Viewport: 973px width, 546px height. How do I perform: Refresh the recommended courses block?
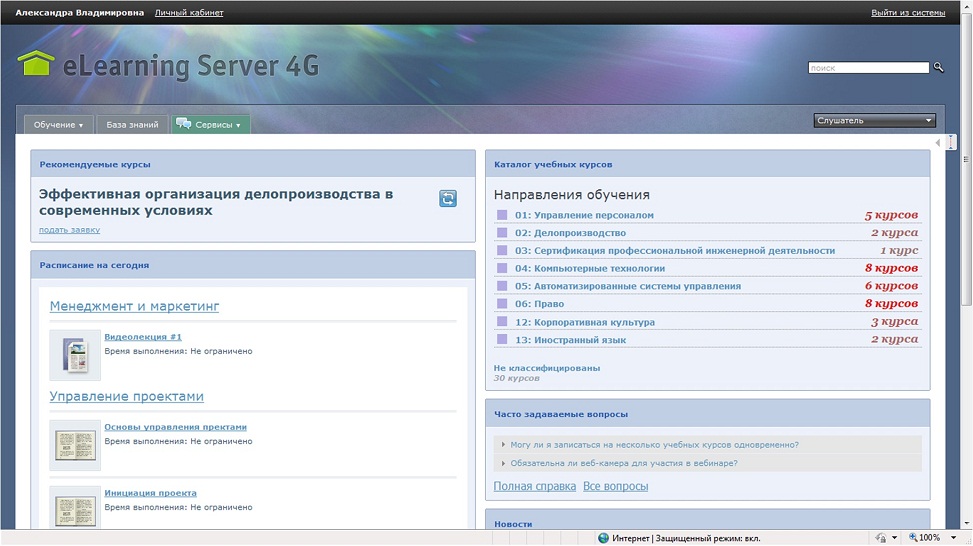[447, 199]
